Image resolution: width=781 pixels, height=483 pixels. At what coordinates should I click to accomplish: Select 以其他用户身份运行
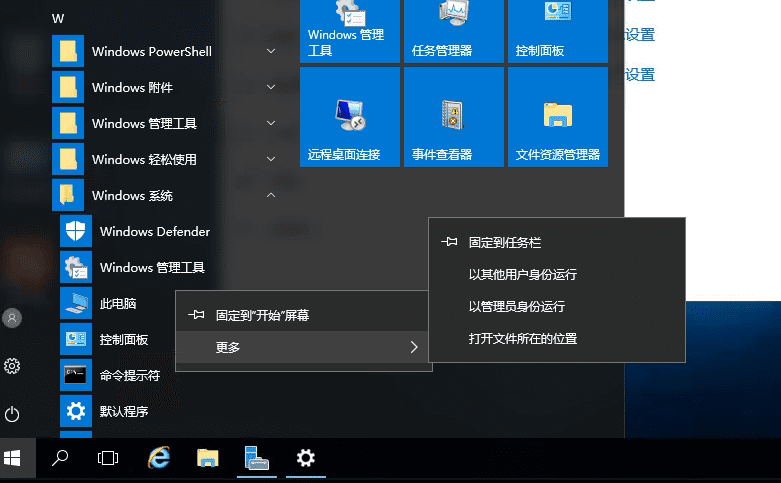click(557, 274)
